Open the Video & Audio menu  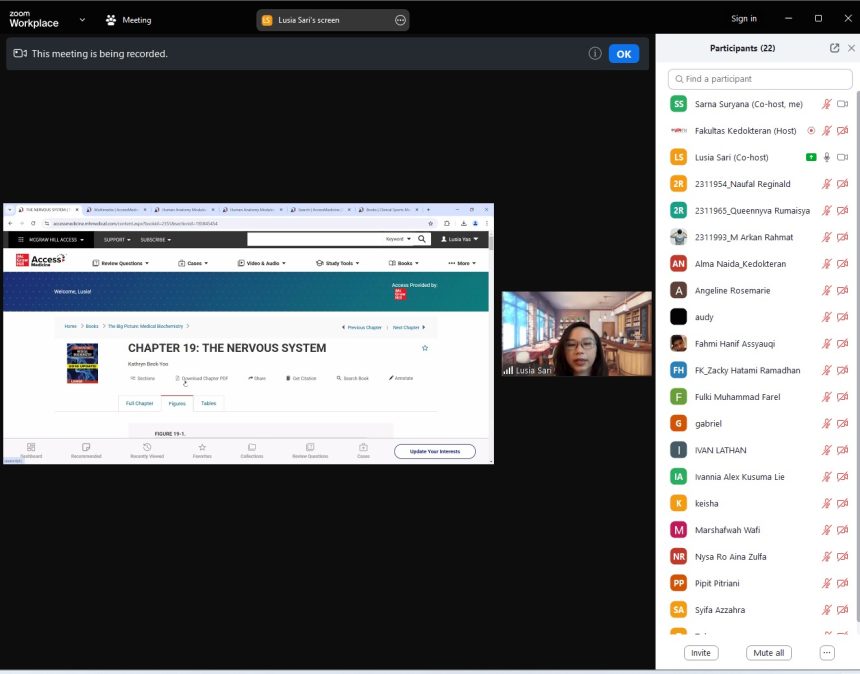coord(262,263)
